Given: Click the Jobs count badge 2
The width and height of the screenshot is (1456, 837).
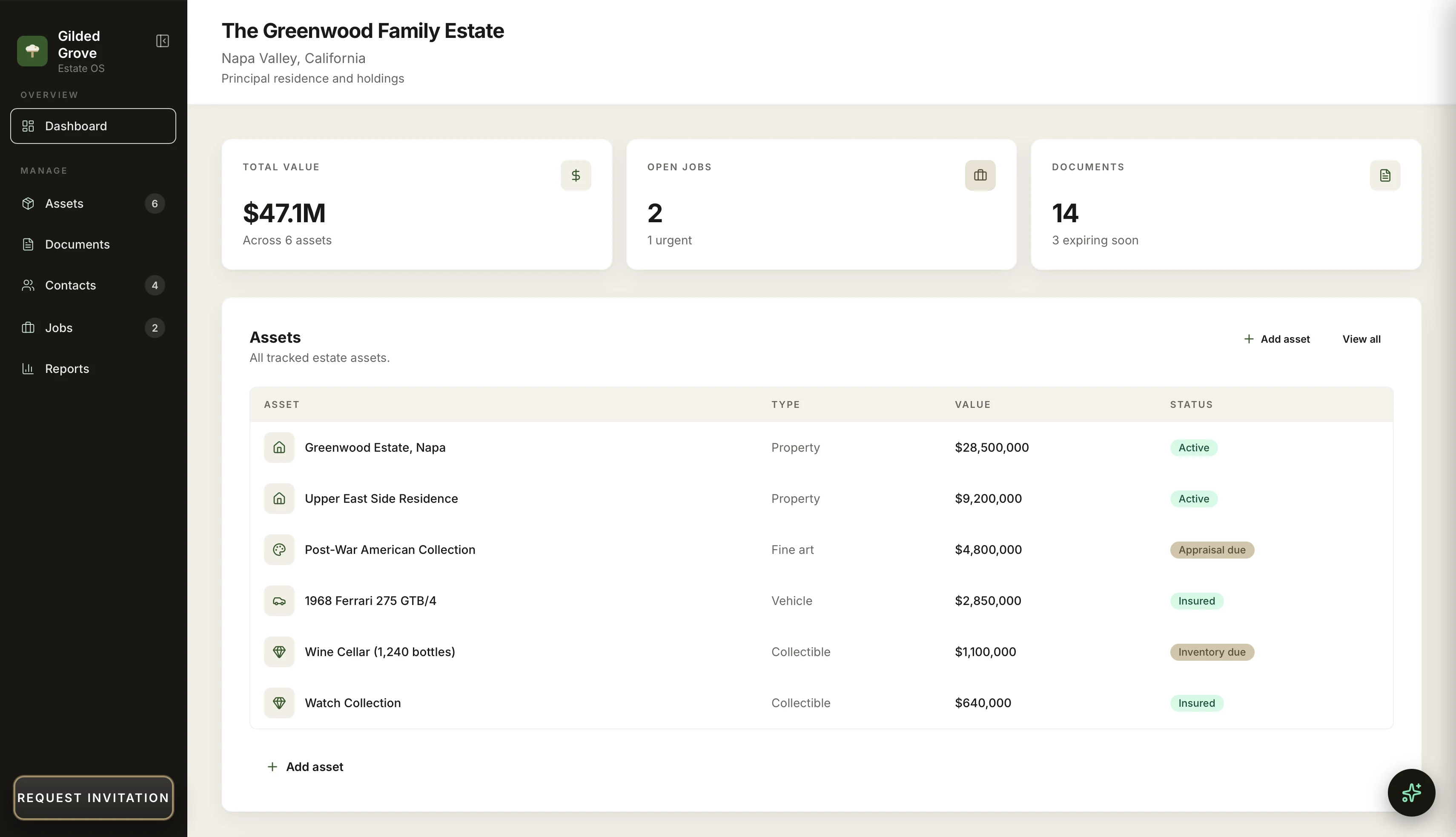Looking at the screenshot, I should point(155,328).
